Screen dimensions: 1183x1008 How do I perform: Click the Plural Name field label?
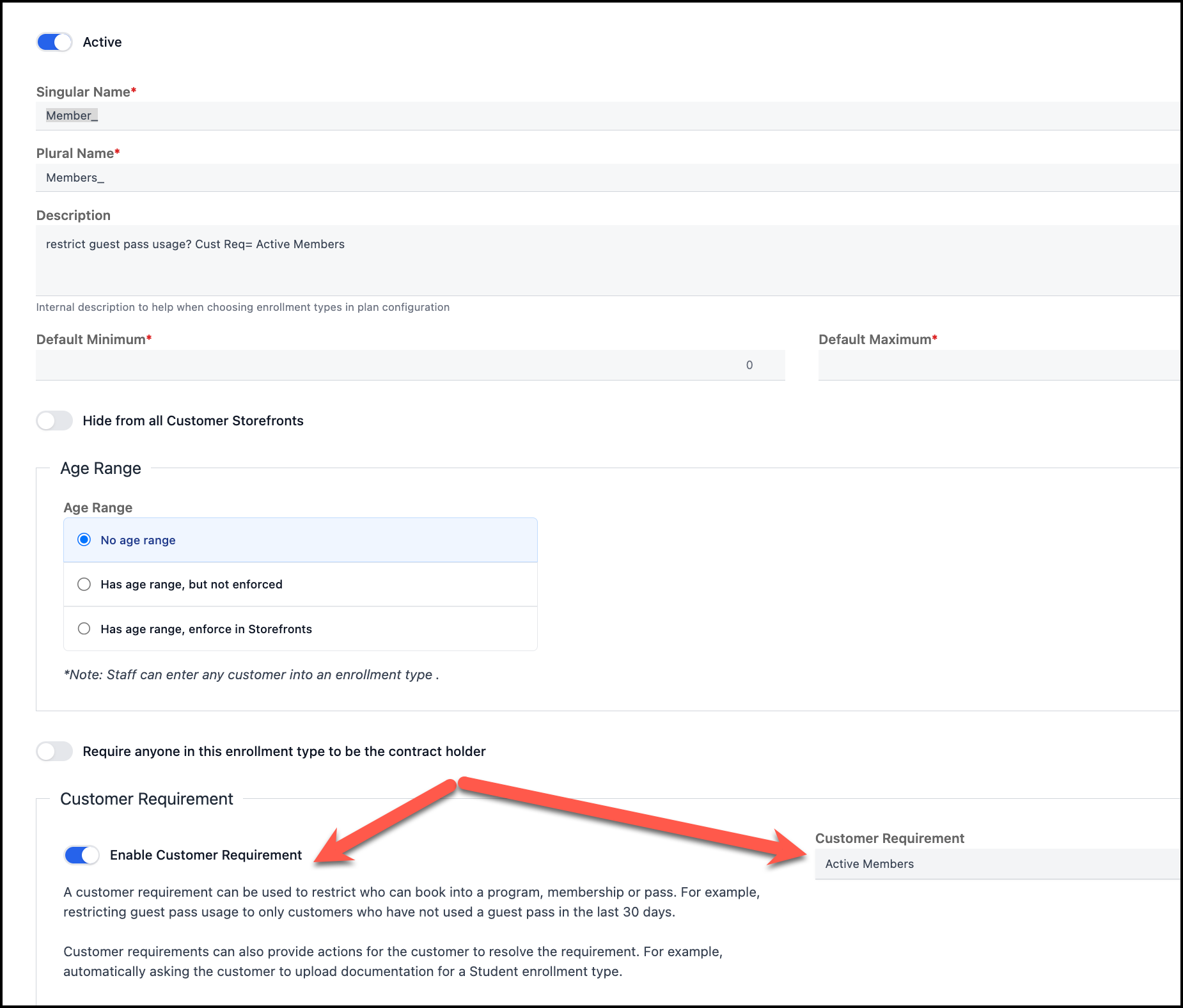pos(75,154)
